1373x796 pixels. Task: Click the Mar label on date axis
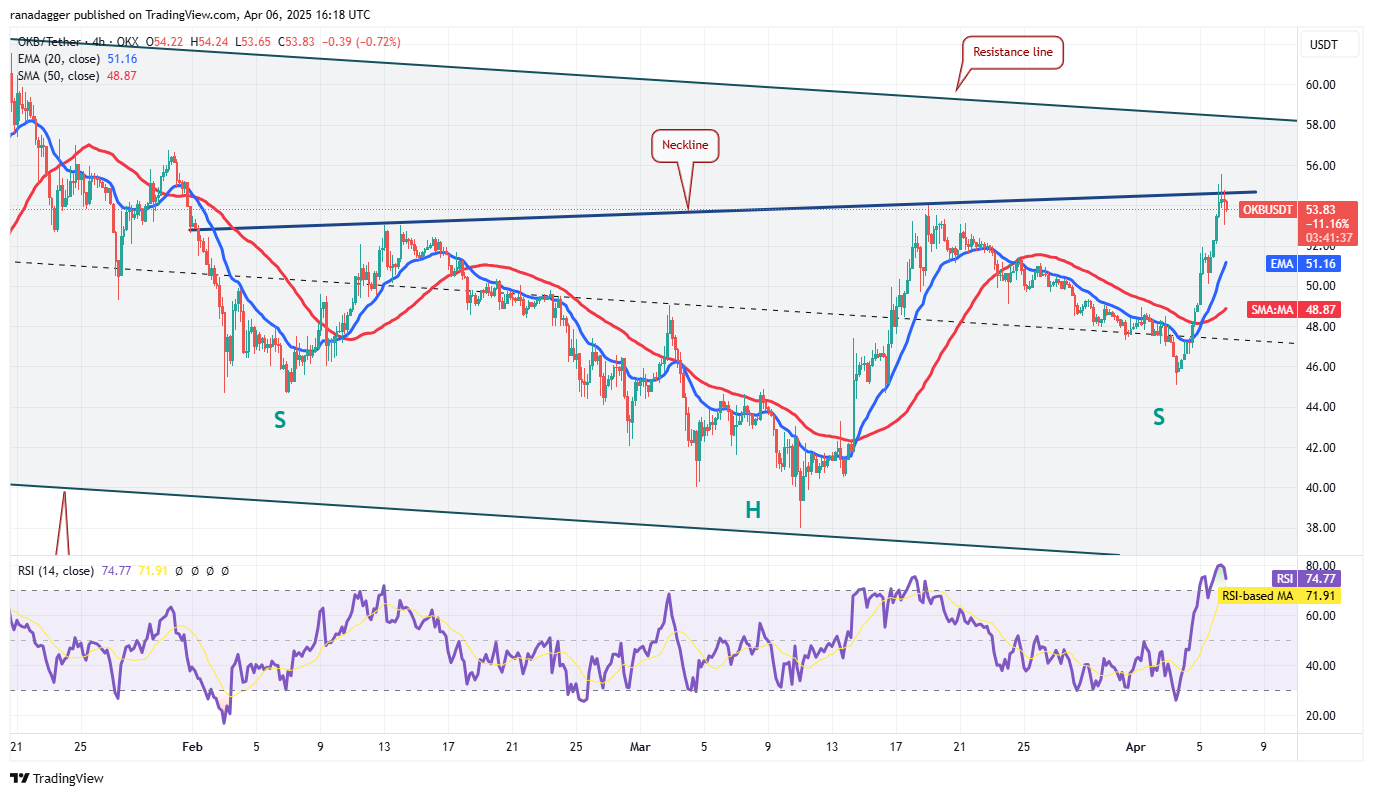(x=639, y=746)
